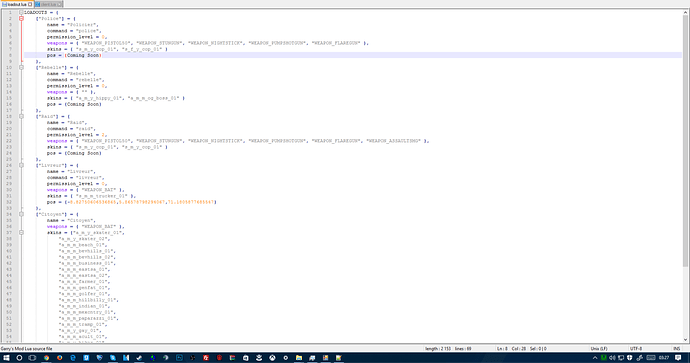Click line number 22 in margin
Screen dimensions: 690x363
pyautogui.click(x=9, y=141)
